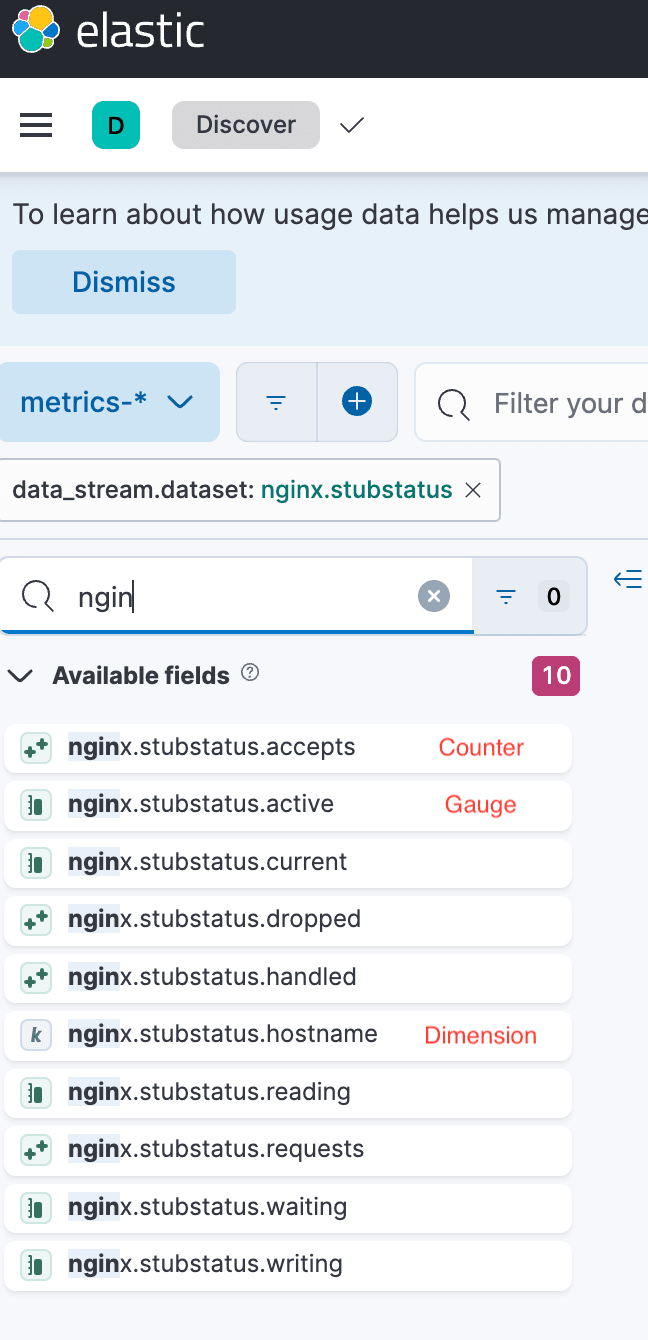648x1340 pixels.
Task: Clear the field search text
Action: click(x=433, y=597)
